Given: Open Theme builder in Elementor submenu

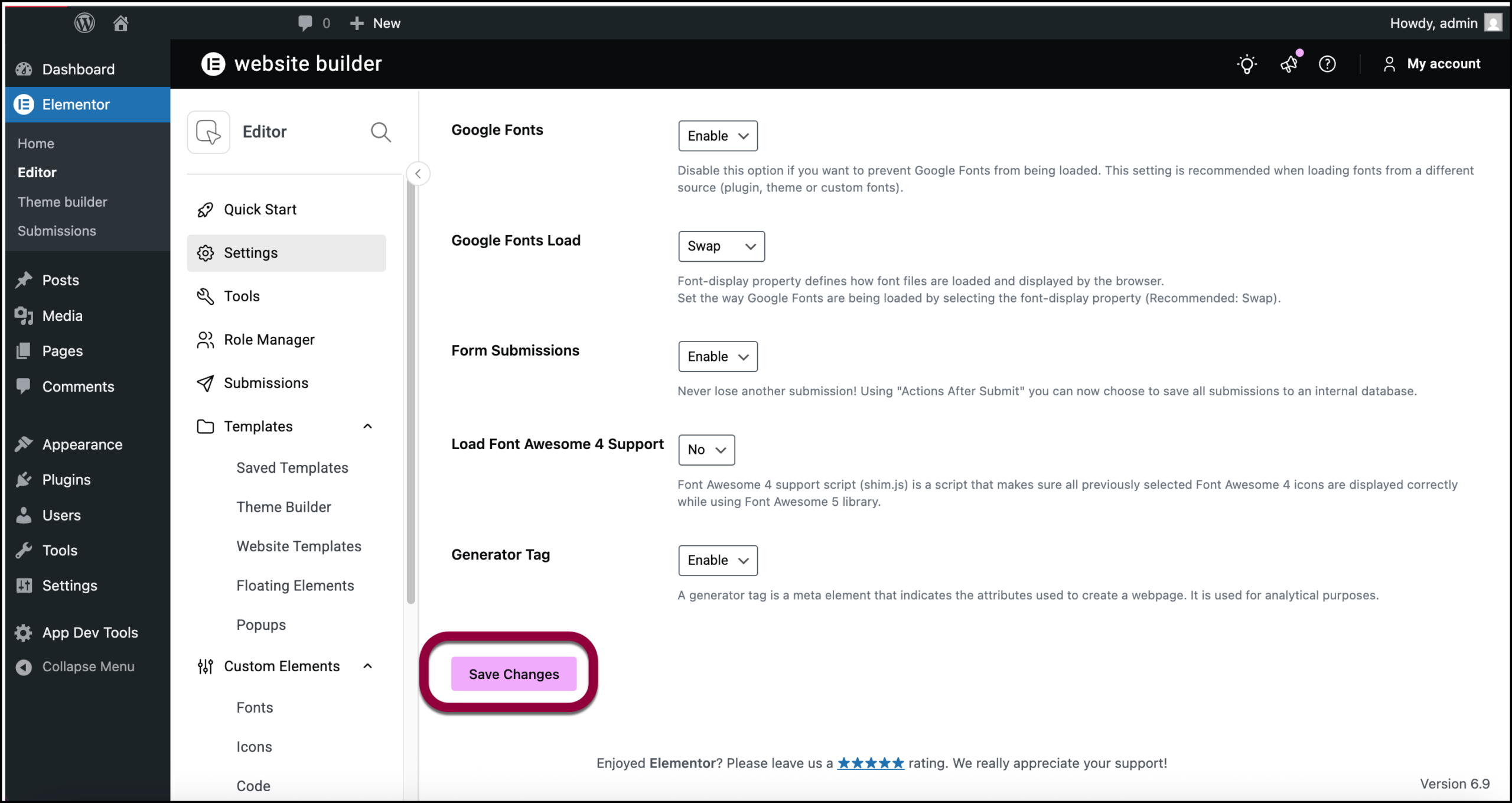Looking at the screenshot, I should tap(63, 202).
